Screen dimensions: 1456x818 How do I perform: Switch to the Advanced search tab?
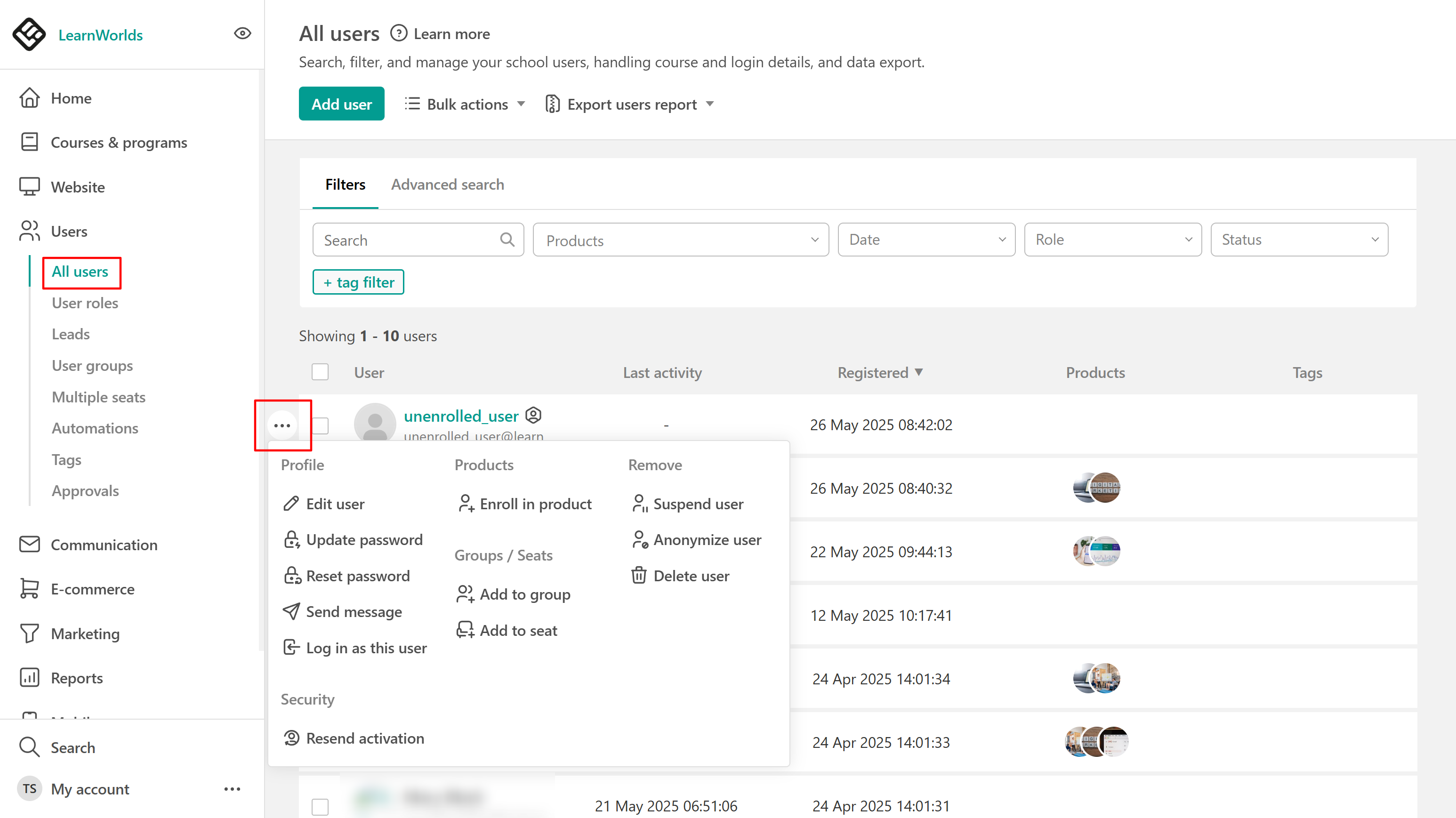click(x=447, y=184)
